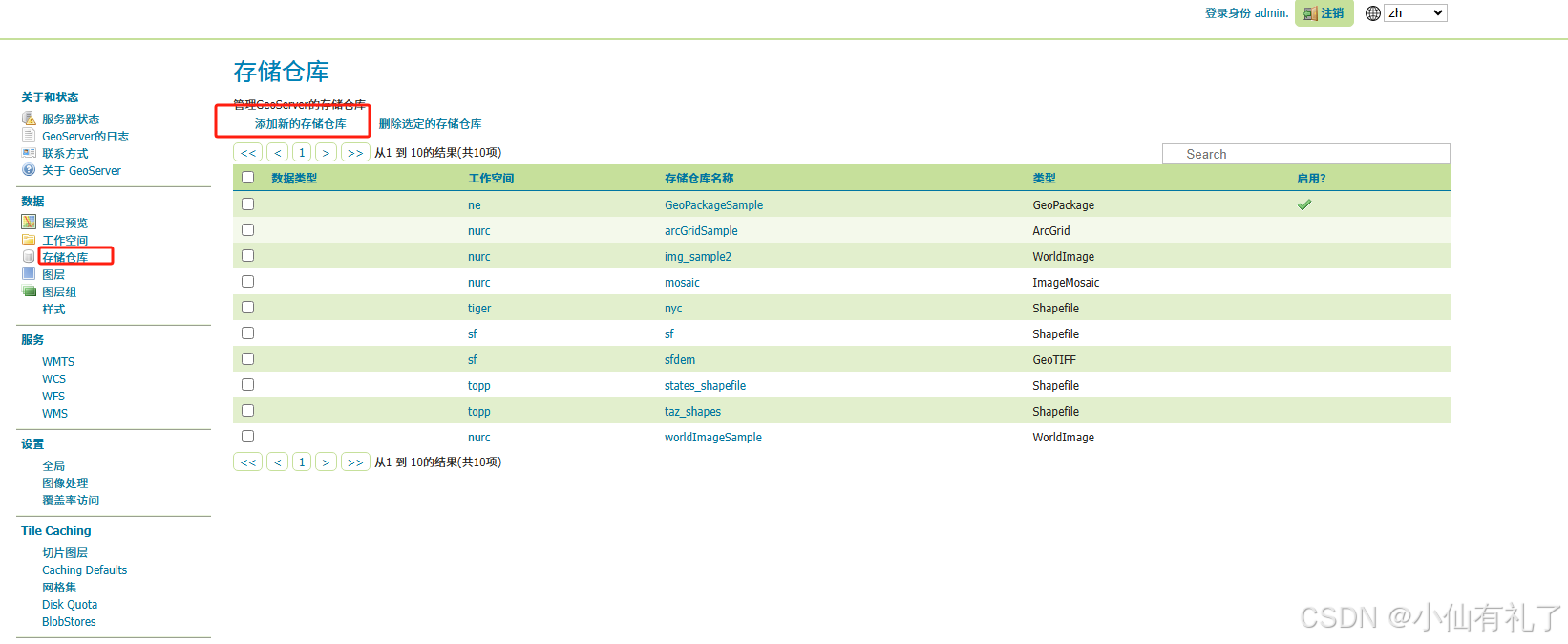
Task: Click the enabled checkmark for GeoPackageSample
Action: (x=1304, y=204)
